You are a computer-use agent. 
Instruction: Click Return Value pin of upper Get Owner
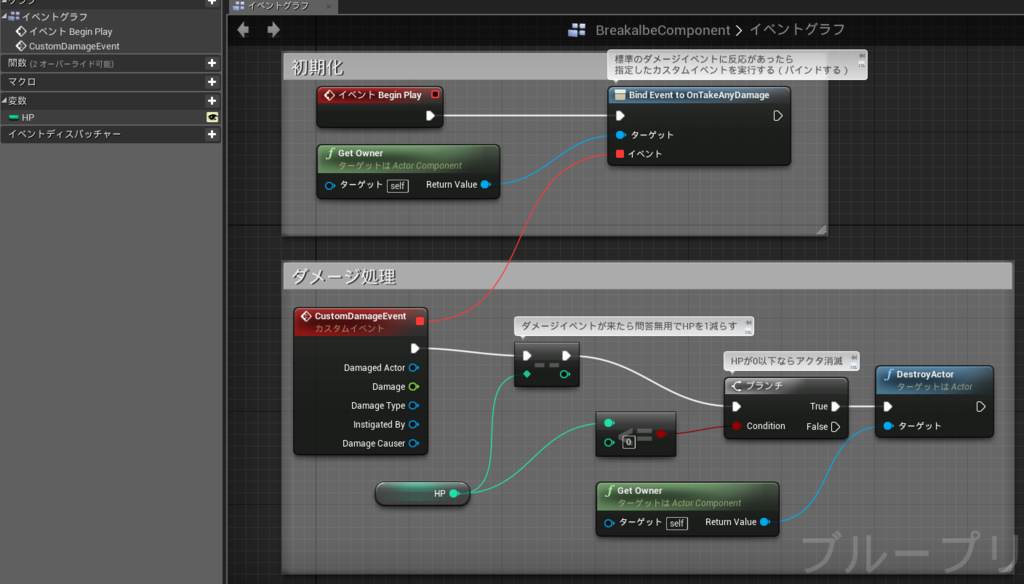coord(485,185)
